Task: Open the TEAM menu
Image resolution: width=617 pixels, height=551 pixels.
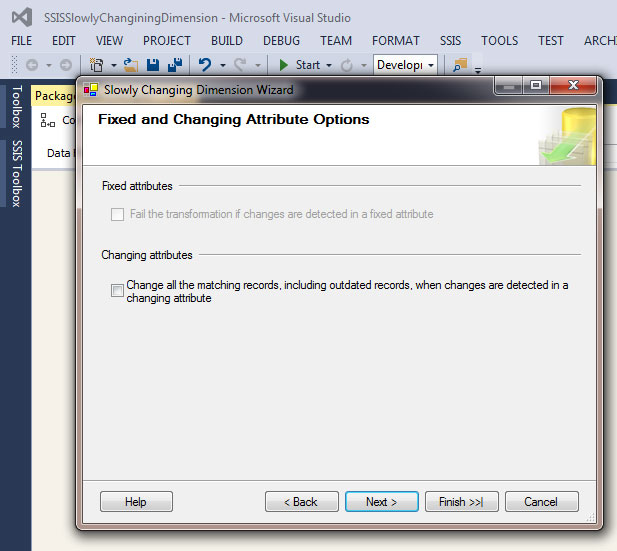Action: (336, 41)
